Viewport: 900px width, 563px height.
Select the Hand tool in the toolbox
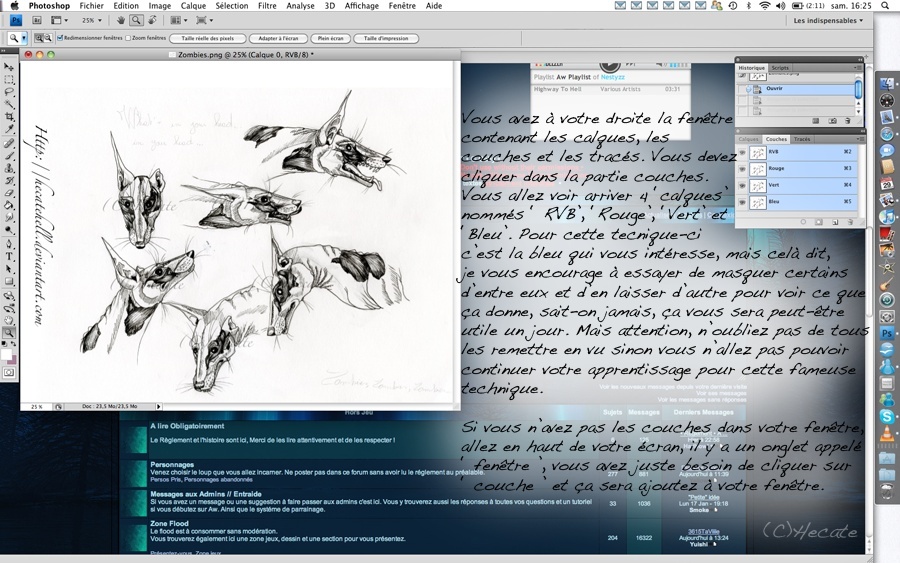(x=9, y=322)
